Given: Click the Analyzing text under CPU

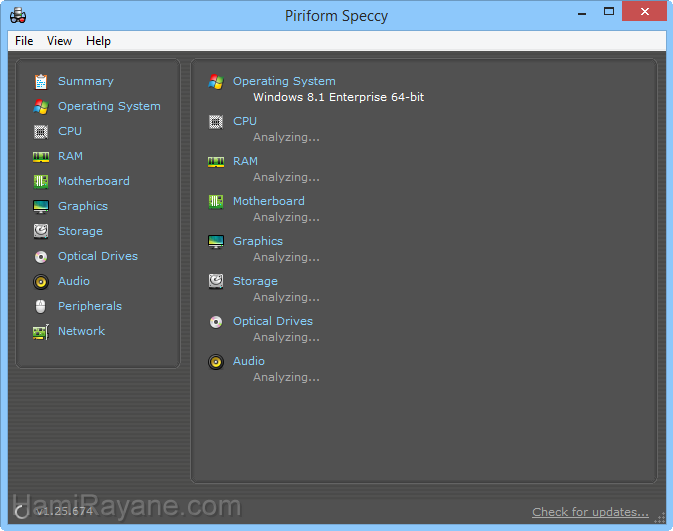Looking at the screenshot, I should pyautogui.click(x=286, y=137).
